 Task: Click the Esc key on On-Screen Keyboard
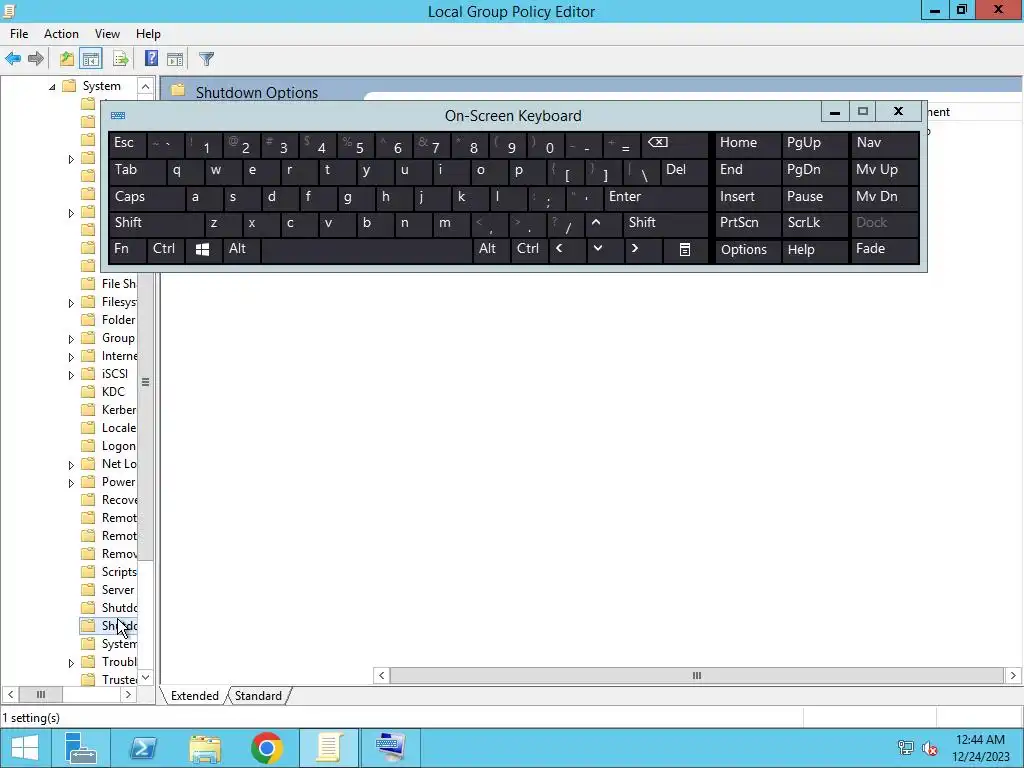click(x=127, y=144)
